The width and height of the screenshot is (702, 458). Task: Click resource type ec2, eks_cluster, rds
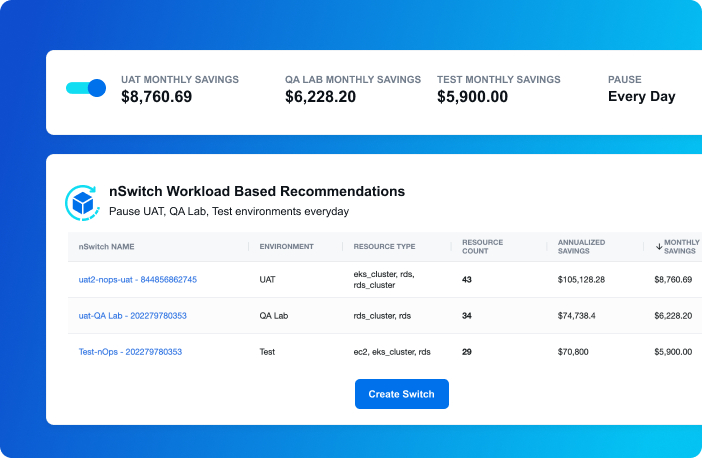392,352
